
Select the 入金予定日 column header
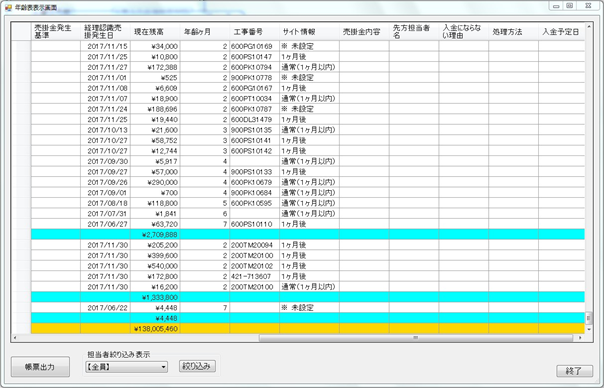(561, 32)
